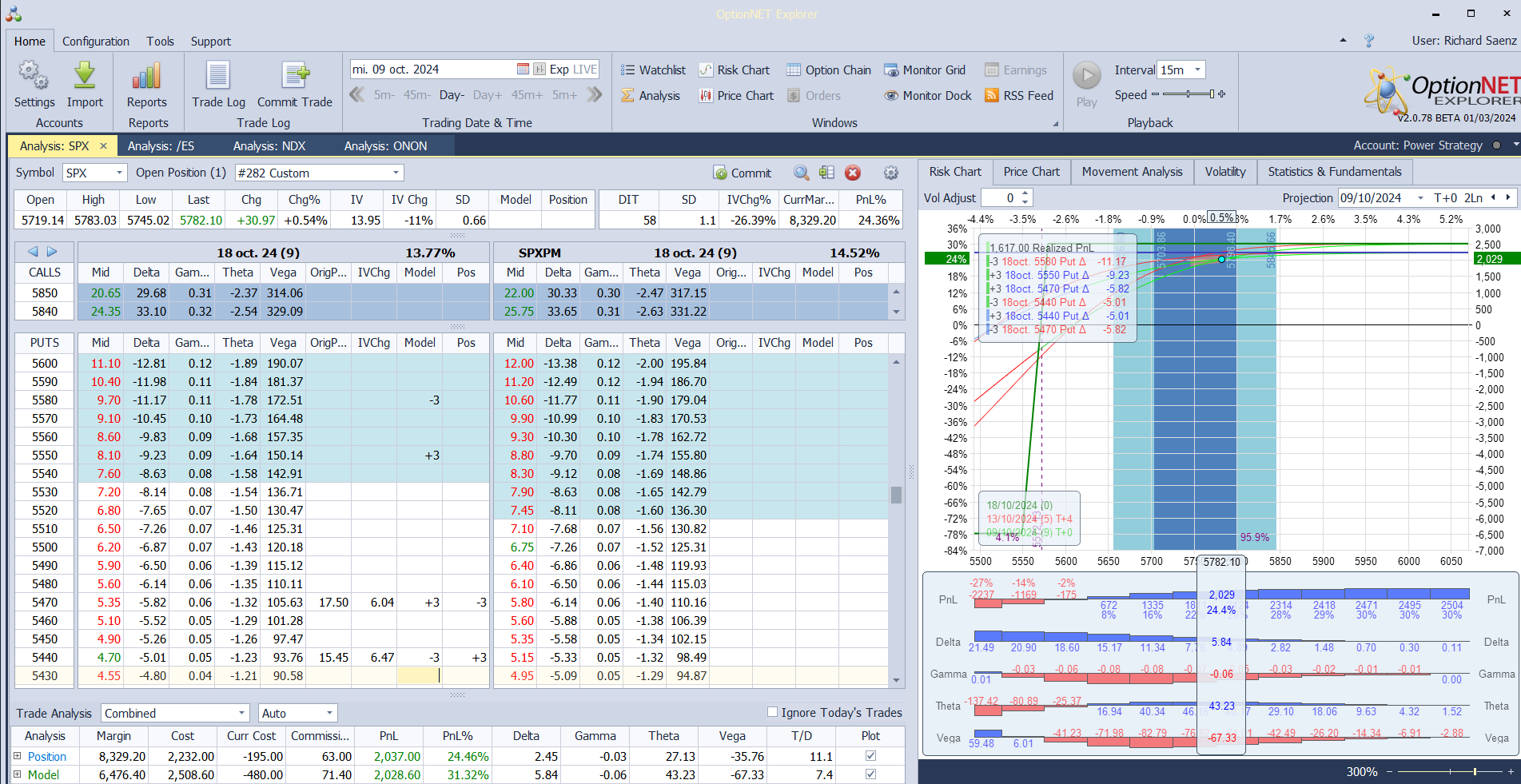Open Settings in the Accounts group
The height and width of the screenshot is (784, 1521).
click(34, 84)
